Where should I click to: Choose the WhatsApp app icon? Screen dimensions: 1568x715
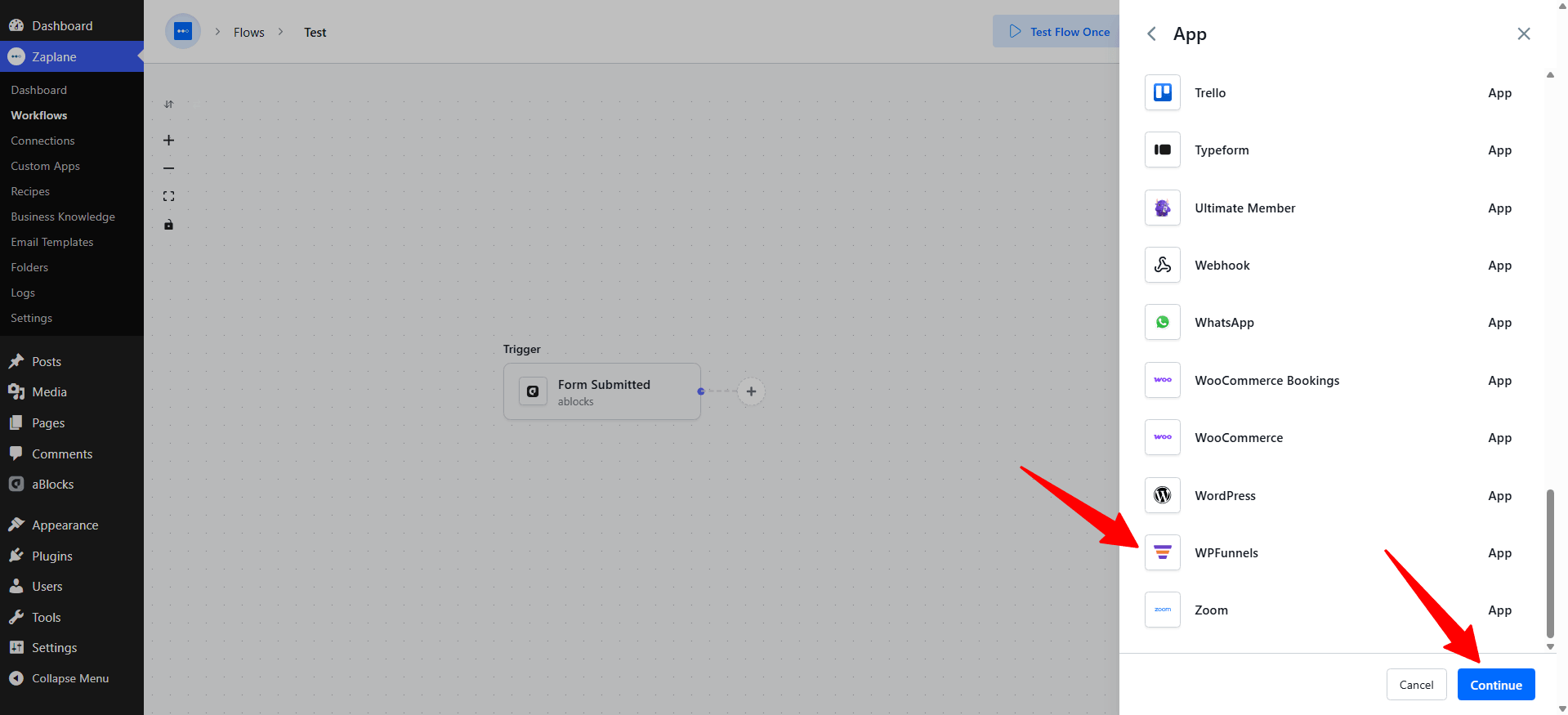[x=1162, y=322]
